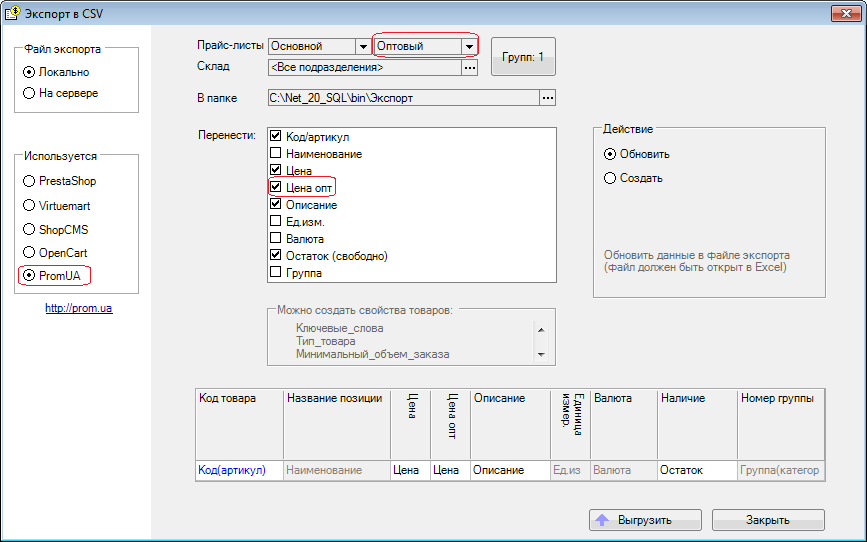Open the prom.ua hyperlink
The width and height of the screenshot is (867, 542).
(x=79, y=308)
